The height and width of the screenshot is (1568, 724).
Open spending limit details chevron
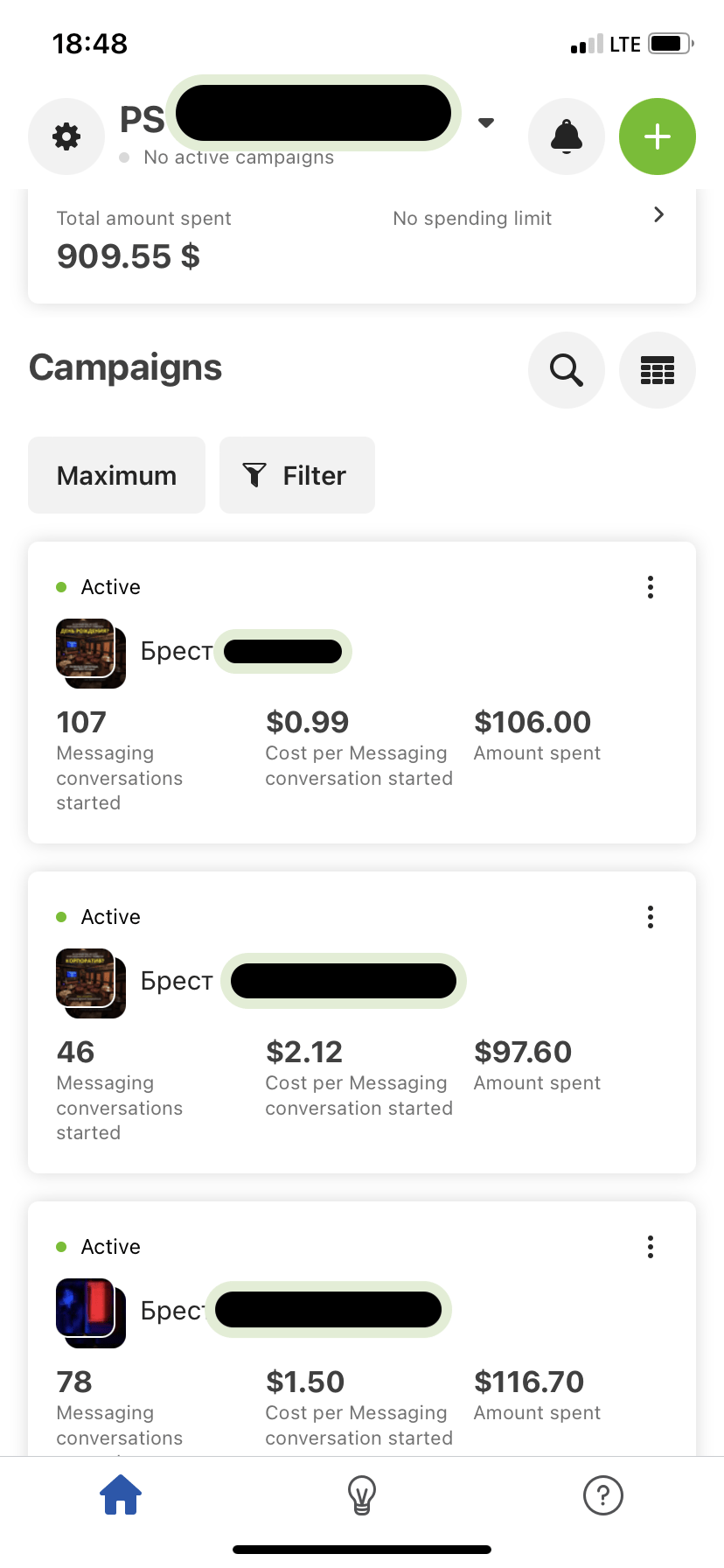659,214
